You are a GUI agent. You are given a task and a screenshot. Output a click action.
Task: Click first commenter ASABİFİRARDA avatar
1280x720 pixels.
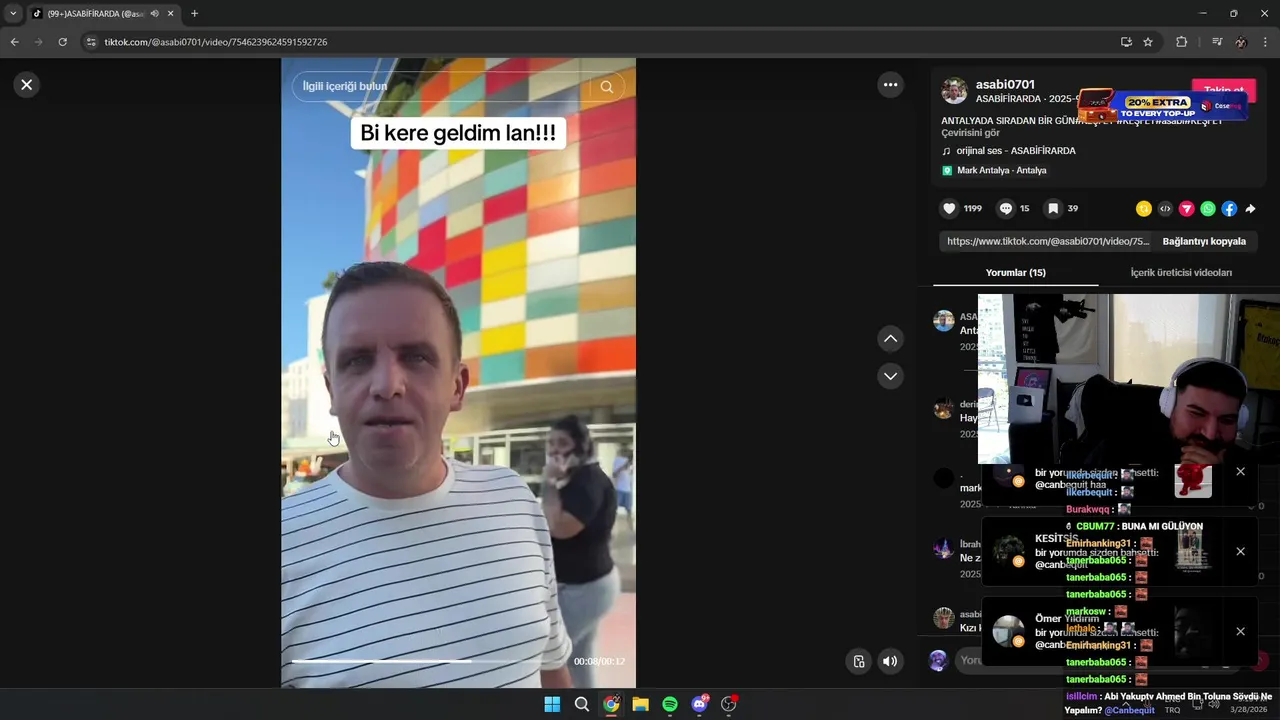(943, 320)
